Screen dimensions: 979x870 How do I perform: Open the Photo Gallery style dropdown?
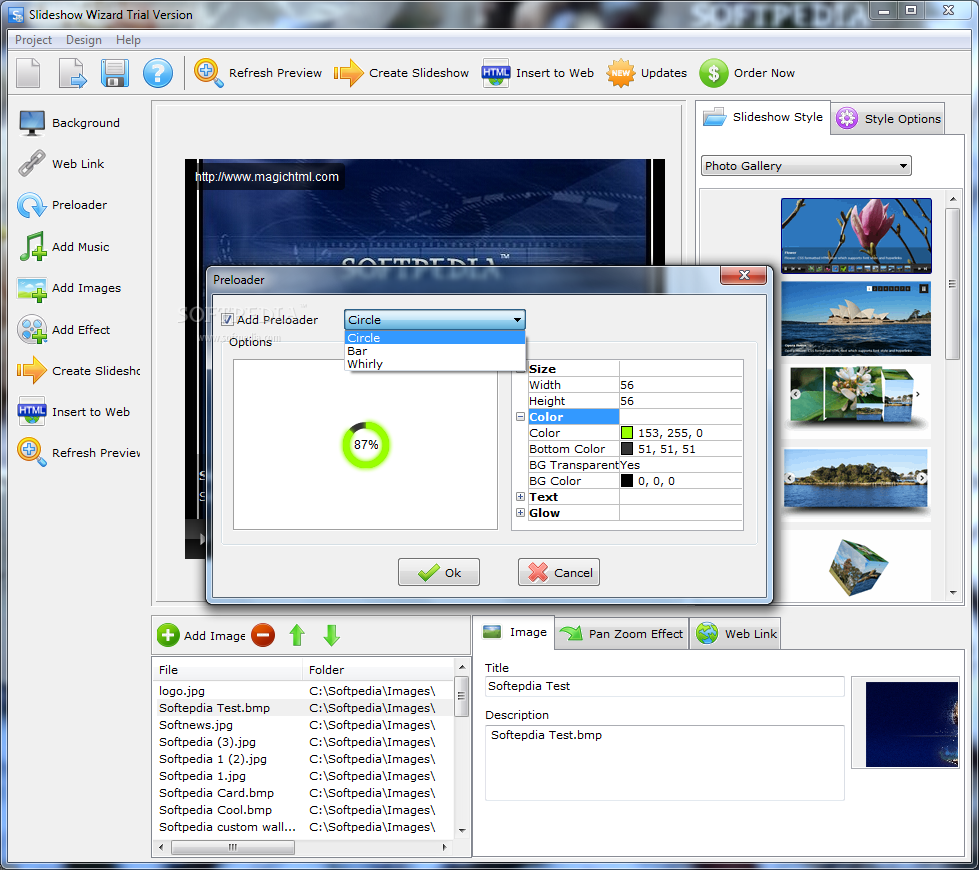coord(806,166)
